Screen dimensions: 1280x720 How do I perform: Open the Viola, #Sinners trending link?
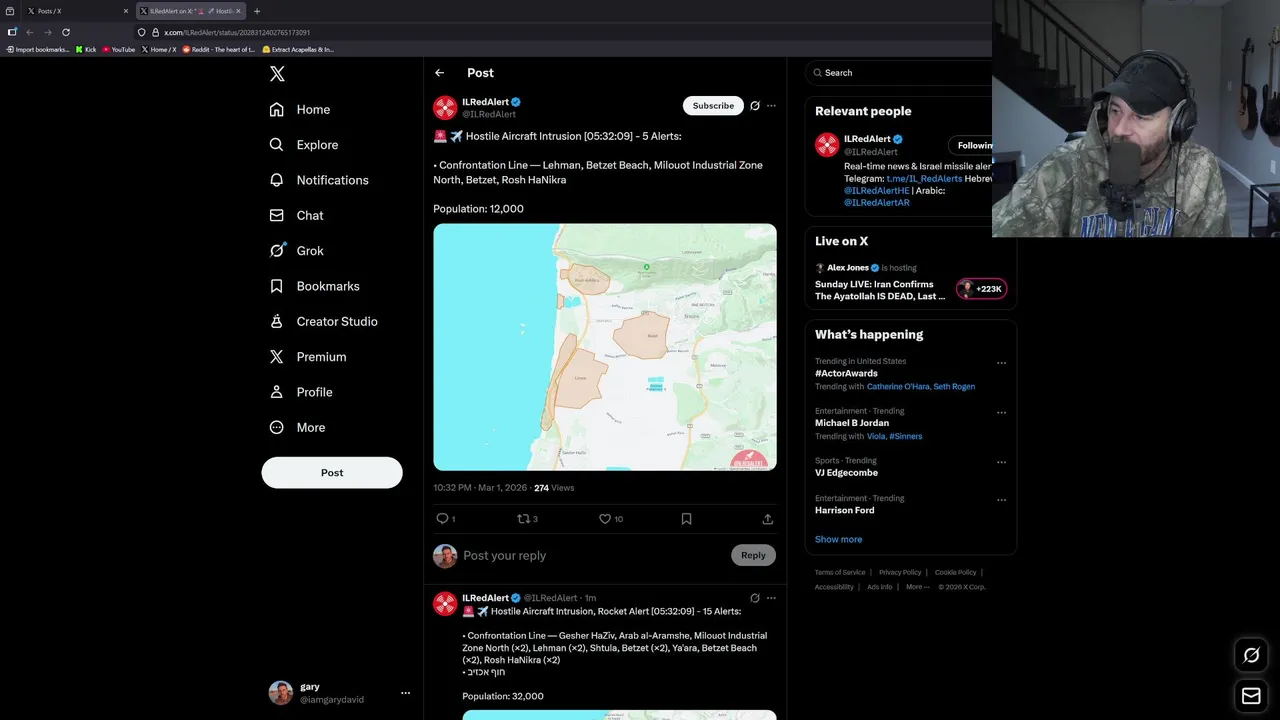point(895,437)
